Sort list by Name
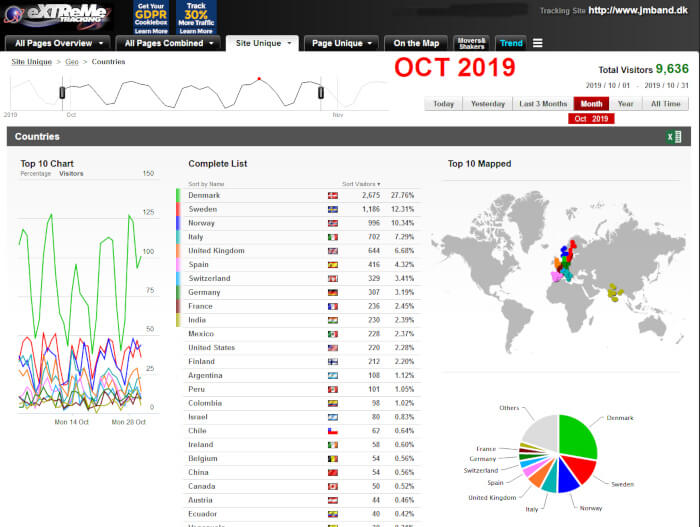This screenshot has width=700, height=527. click(x=206, y=184)
